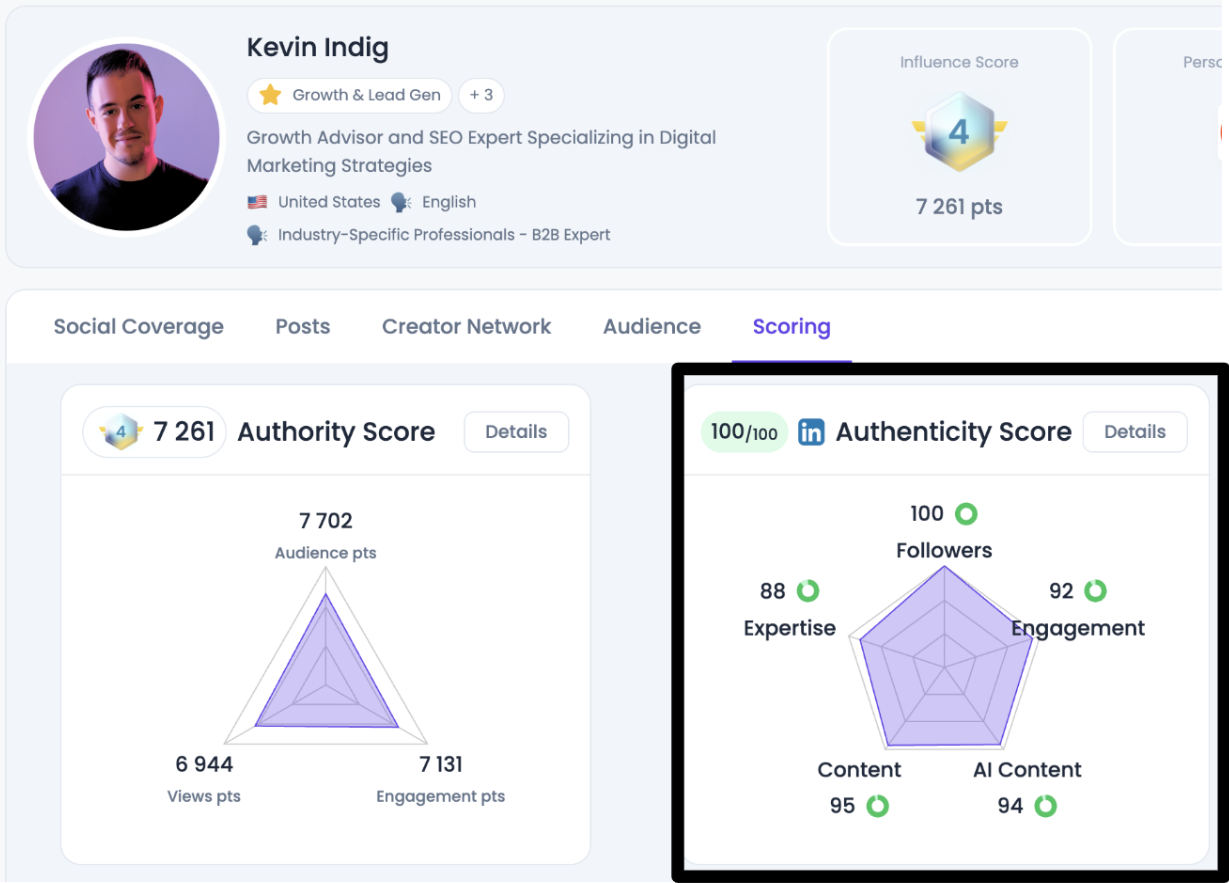The width and height of the screenshot is (1229, 883).
Task: Click the Industry-Specific Professionals - B2B Expert text
Action: [444, 235]
